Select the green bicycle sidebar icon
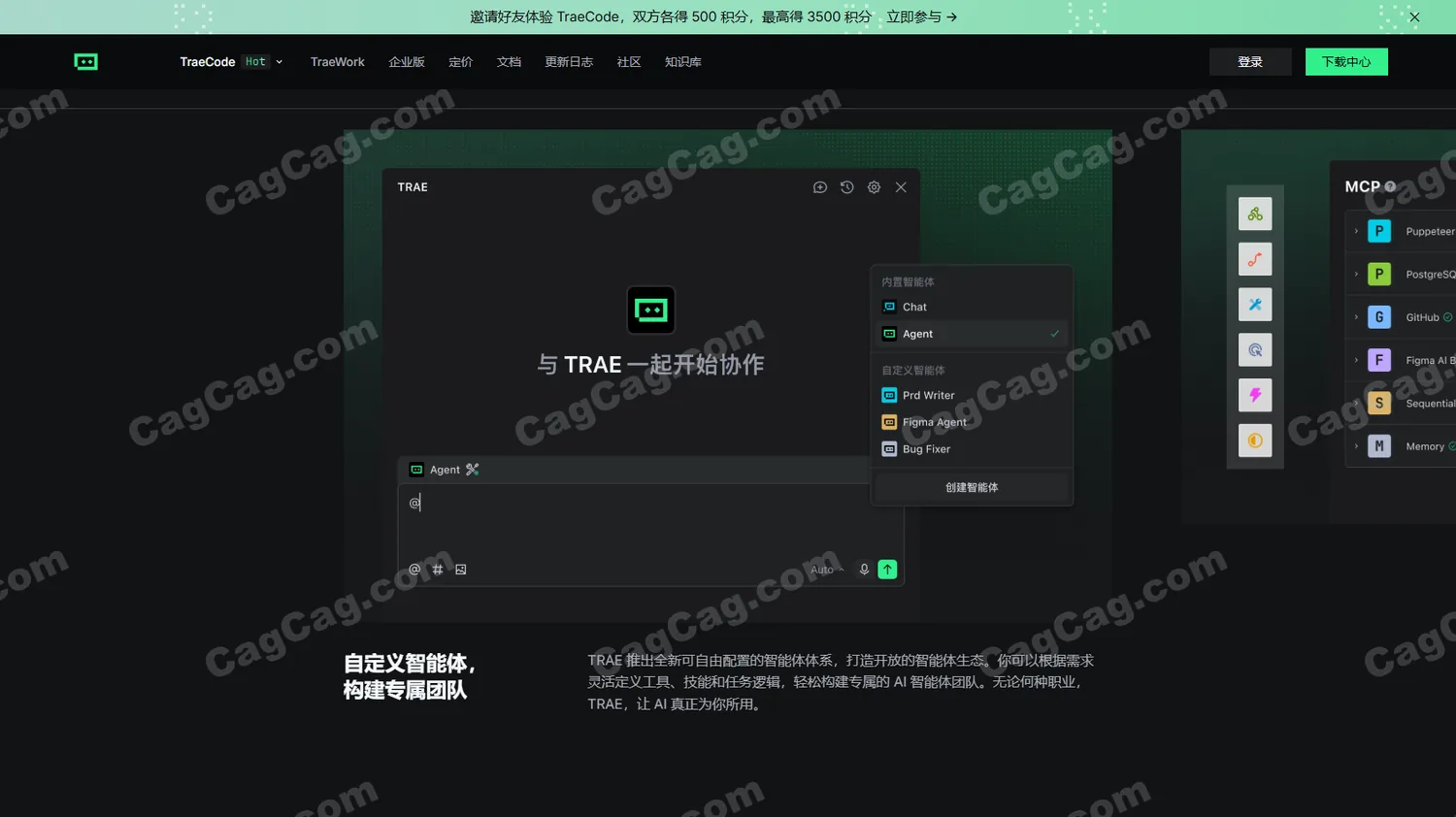Screen dimensions: 1456x817 [x=1255, y=214]
